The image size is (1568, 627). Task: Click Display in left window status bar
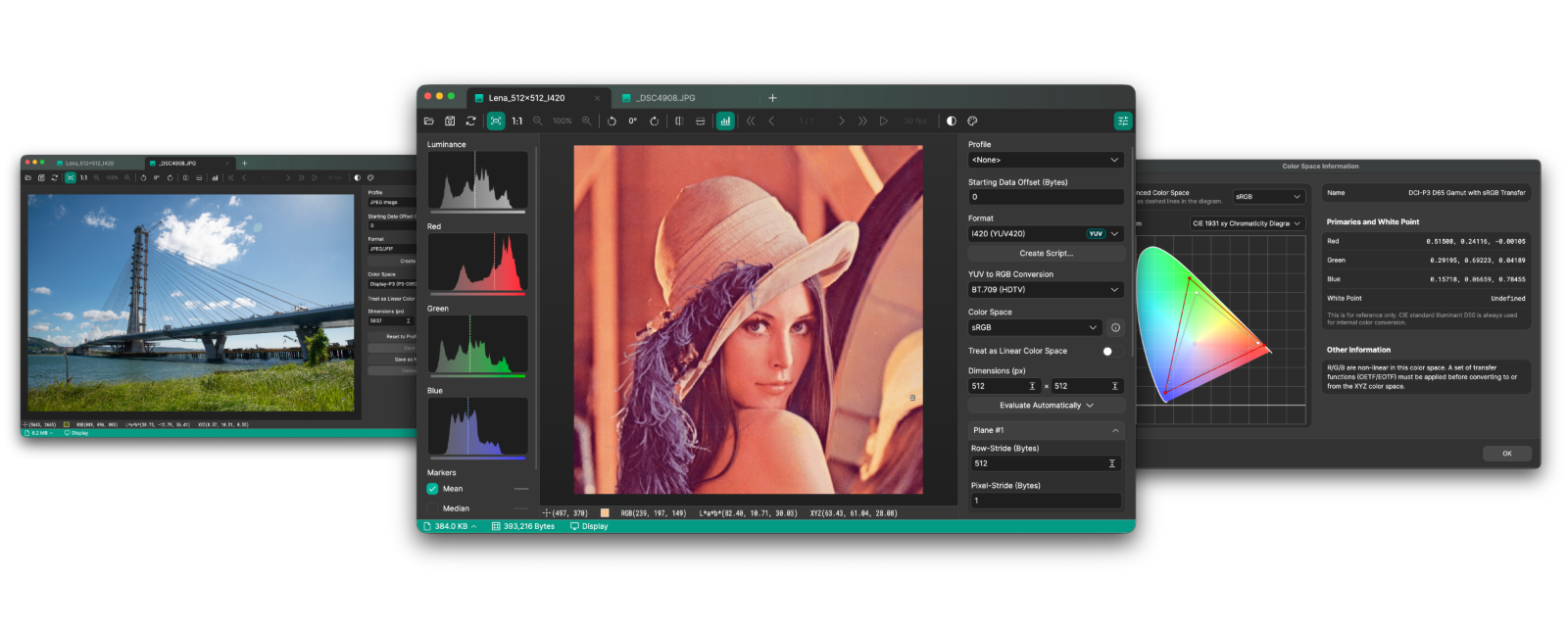coord(76,433)
